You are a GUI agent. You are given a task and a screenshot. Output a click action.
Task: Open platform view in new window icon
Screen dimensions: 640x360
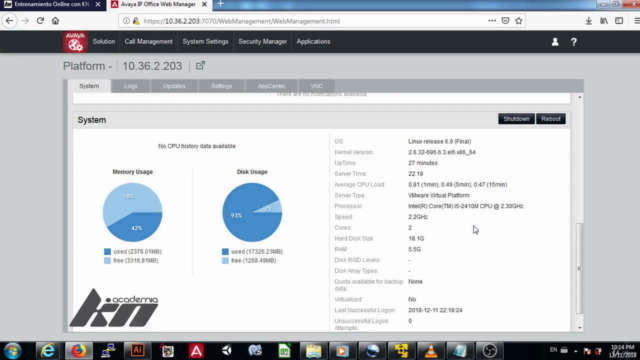click(x=200, y=65)
